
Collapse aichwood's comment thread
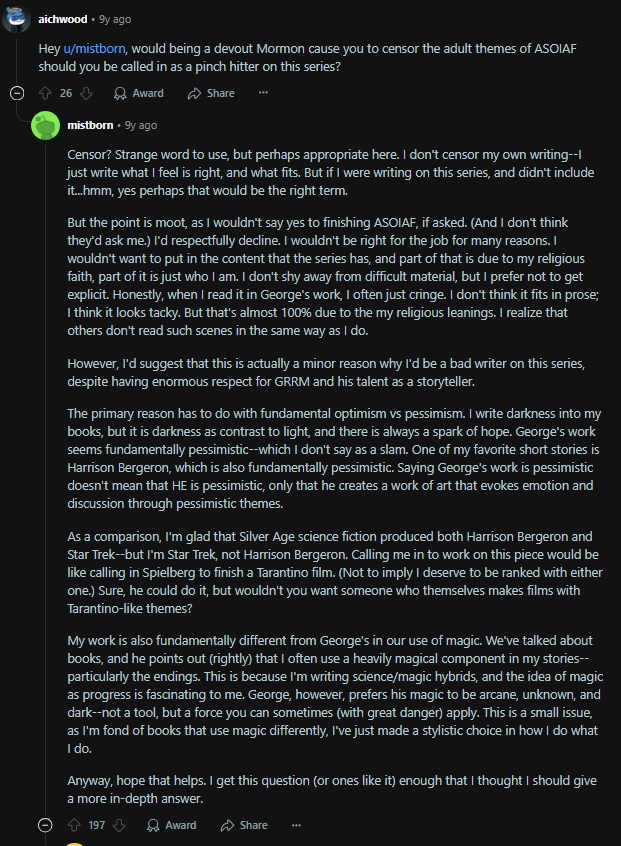coord(17,93)
